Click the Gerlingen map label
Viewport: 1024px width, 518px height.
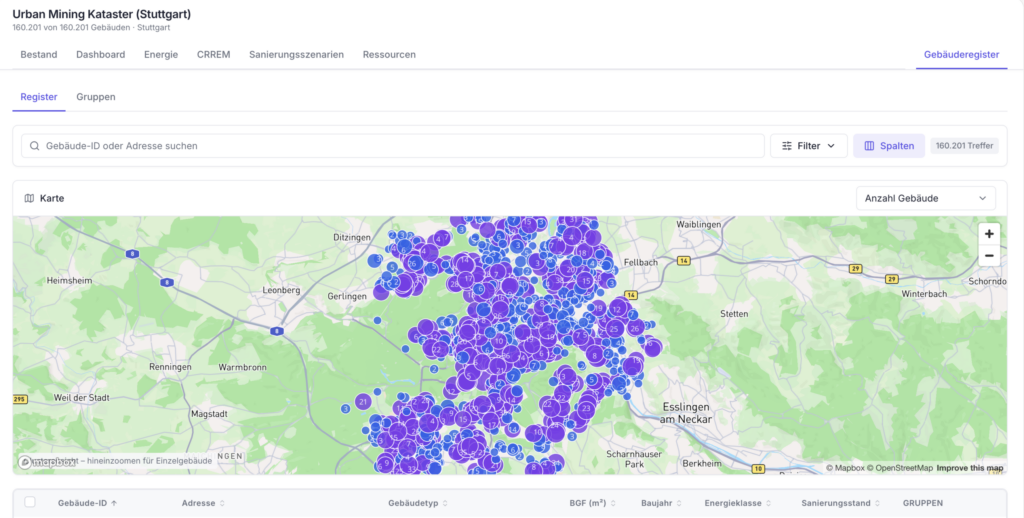click(347, 296)
